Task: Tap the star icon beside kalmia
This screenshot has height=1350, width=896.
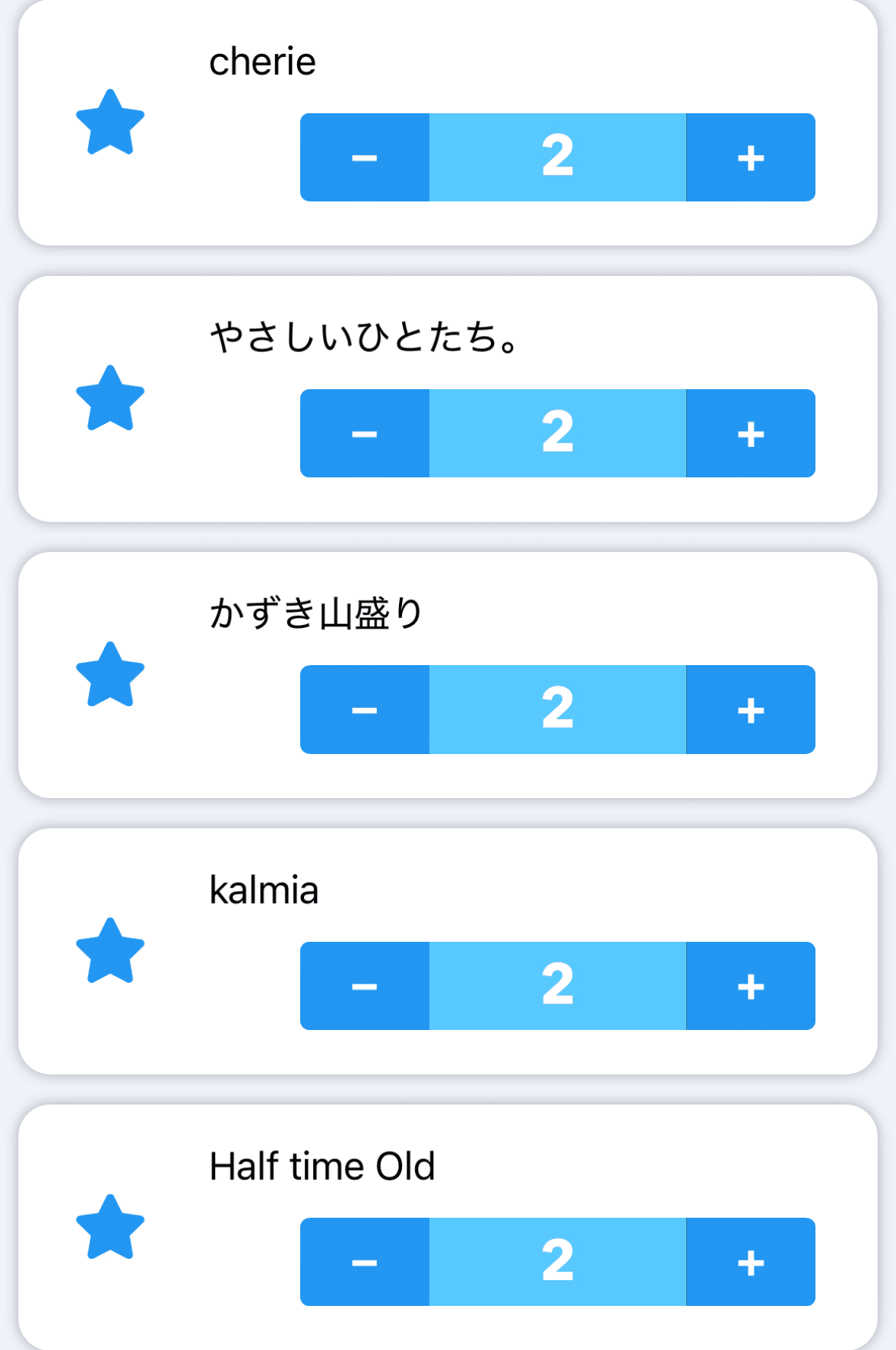Action: pyautogui.click(x=110, y=952)
